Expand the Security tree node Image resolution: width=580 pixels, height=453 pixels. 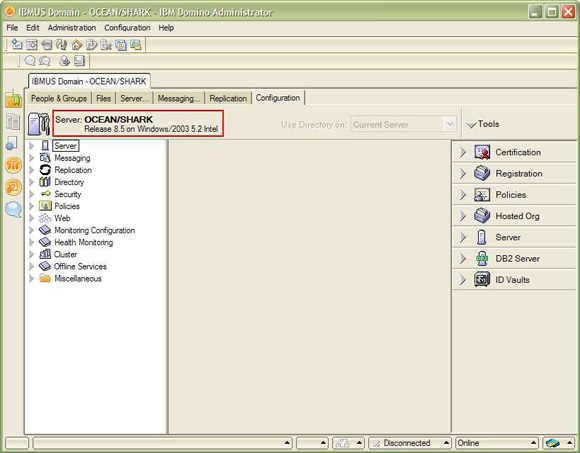[32, 194]
